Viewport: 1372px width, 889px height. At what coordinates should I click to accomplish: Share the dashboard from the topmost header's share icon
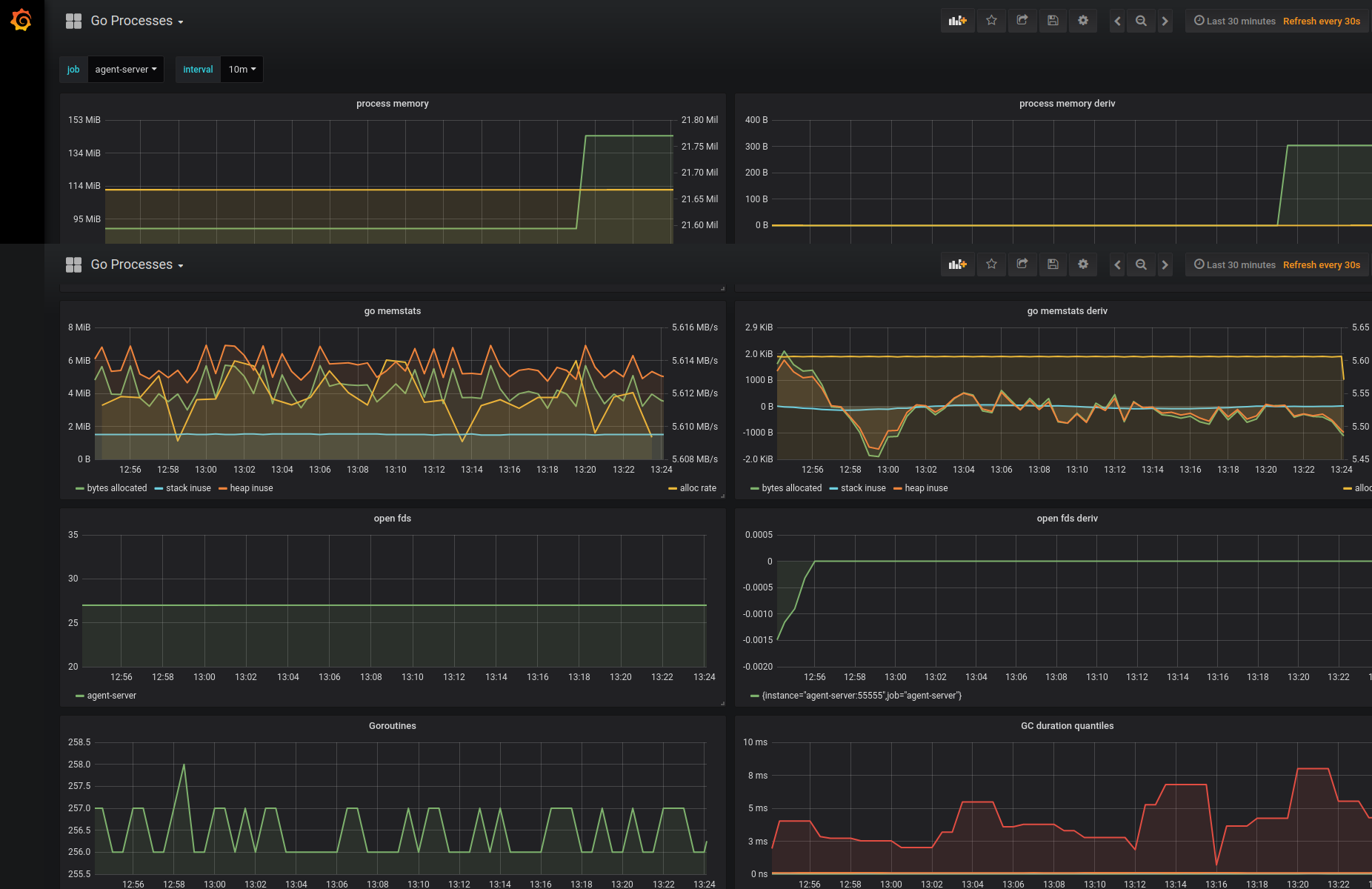(x=1022, y=21)
